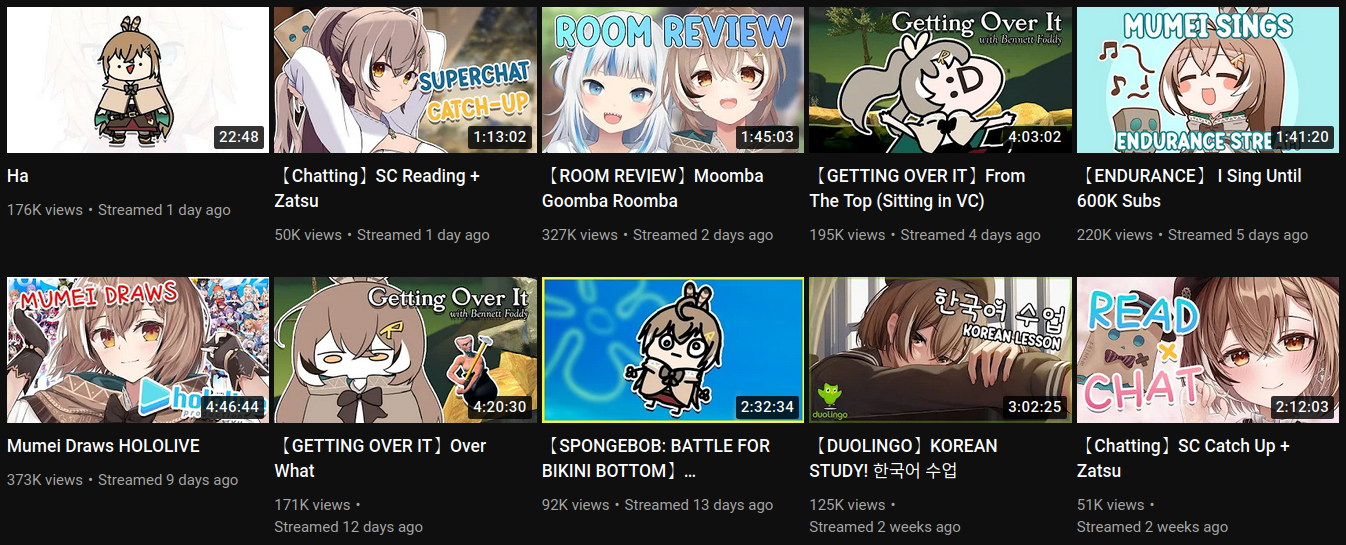
Task: Open the Room Review video thumbnail
Action: [x=673, y=80]
